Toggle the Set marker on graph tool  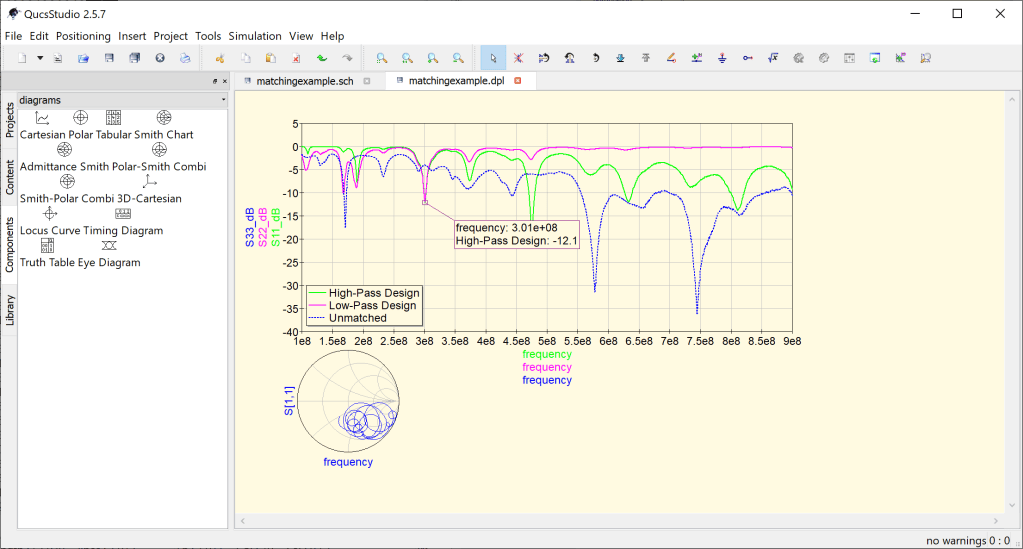900,58
